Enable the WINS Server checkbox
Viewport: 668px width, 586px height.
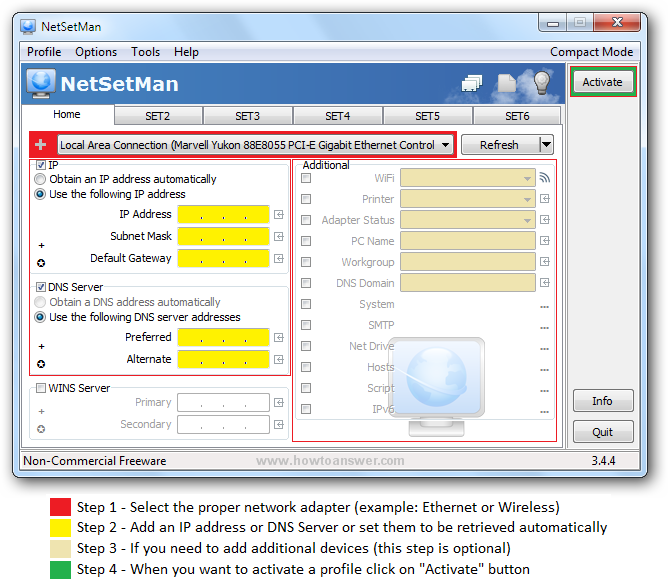(x=41, y=388)
